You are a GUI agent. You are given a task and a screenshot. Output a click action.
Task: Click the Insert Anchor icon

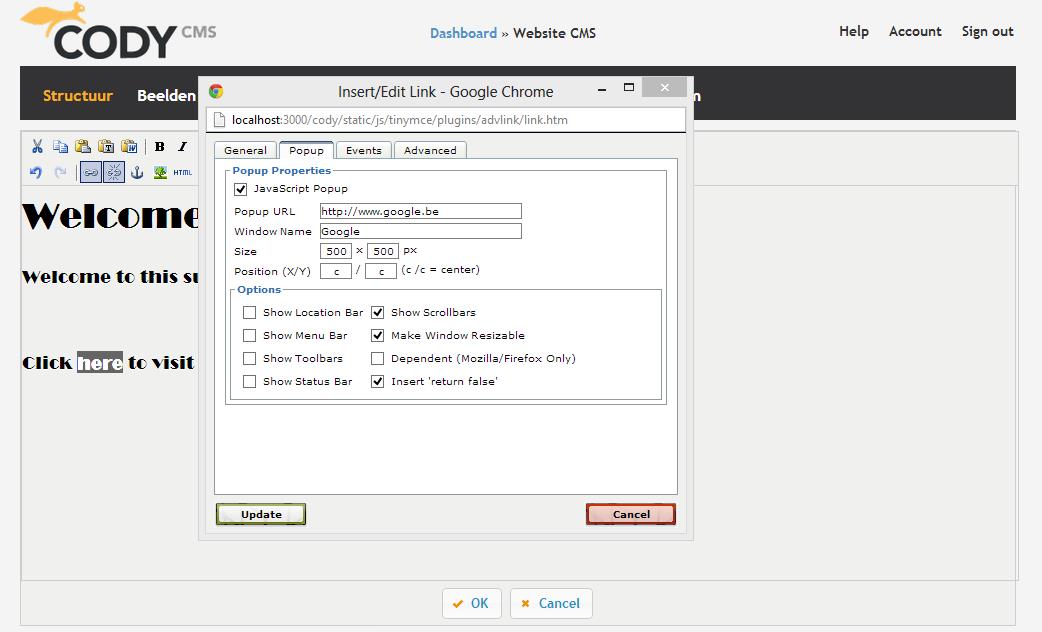pyautogui.click(x=137, y=172)
